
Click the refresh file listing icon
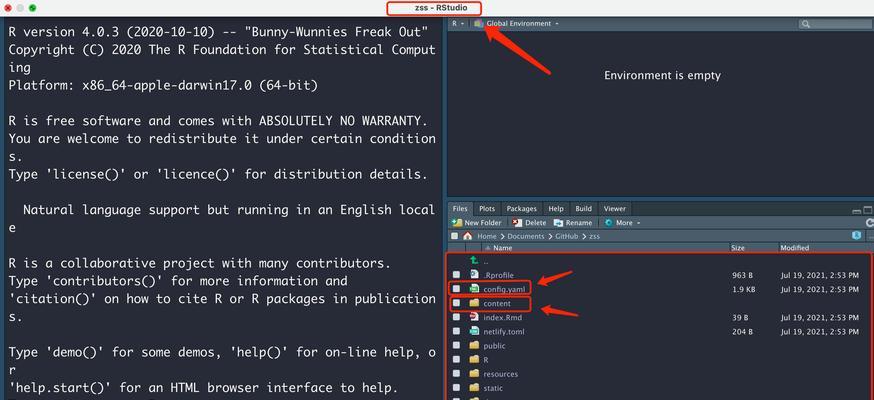point(870,222)
